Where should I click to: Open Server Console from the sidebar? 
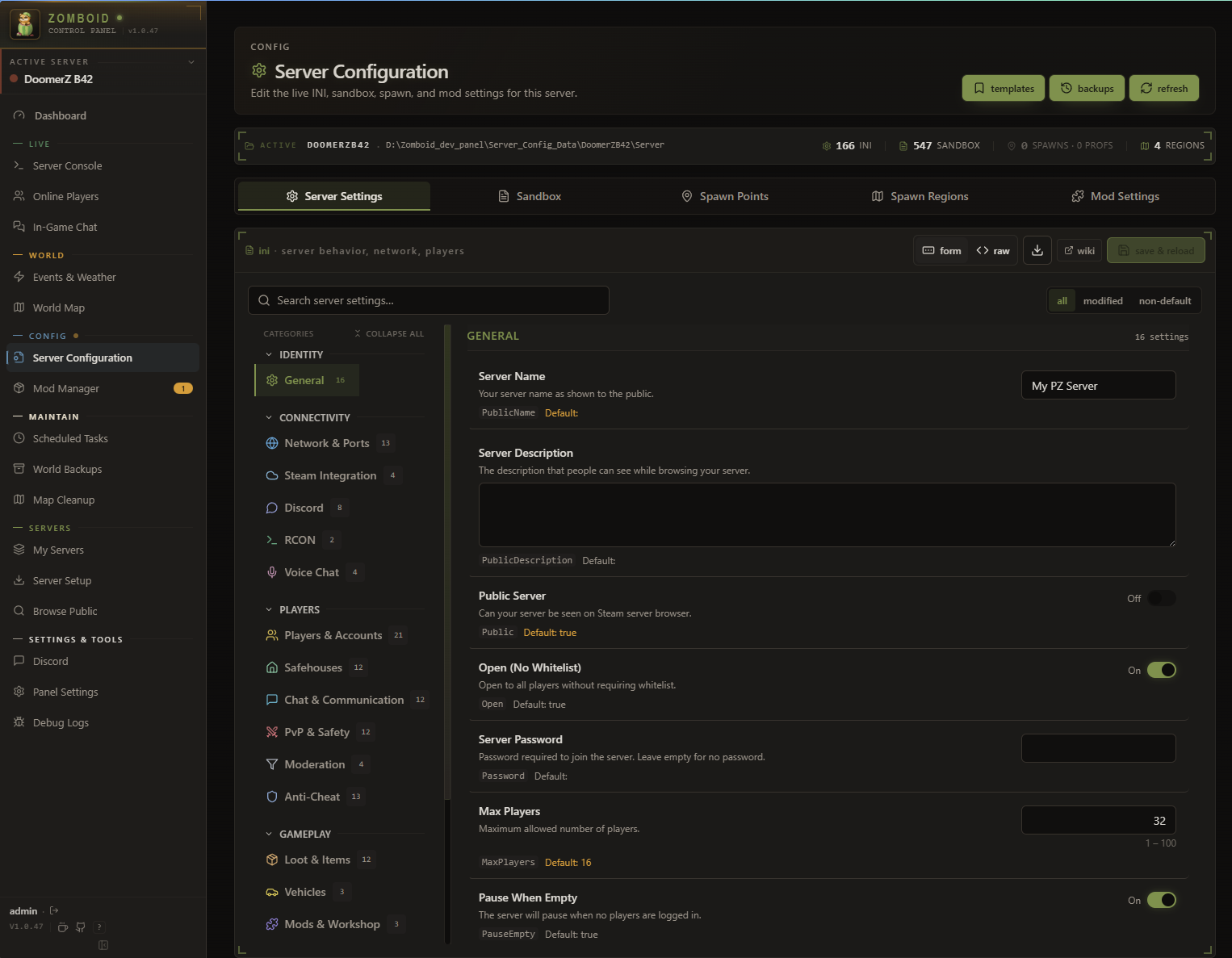point(103,165)
